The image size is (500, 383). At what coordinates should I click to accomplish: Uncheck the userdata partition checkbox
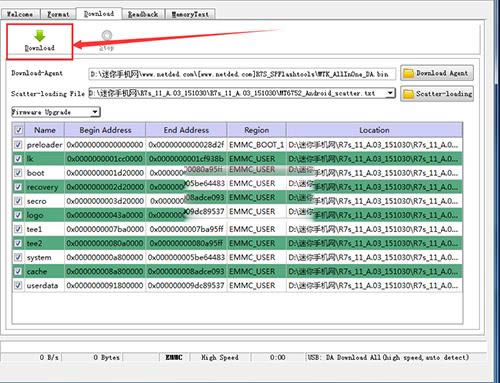tap(18, 285)
